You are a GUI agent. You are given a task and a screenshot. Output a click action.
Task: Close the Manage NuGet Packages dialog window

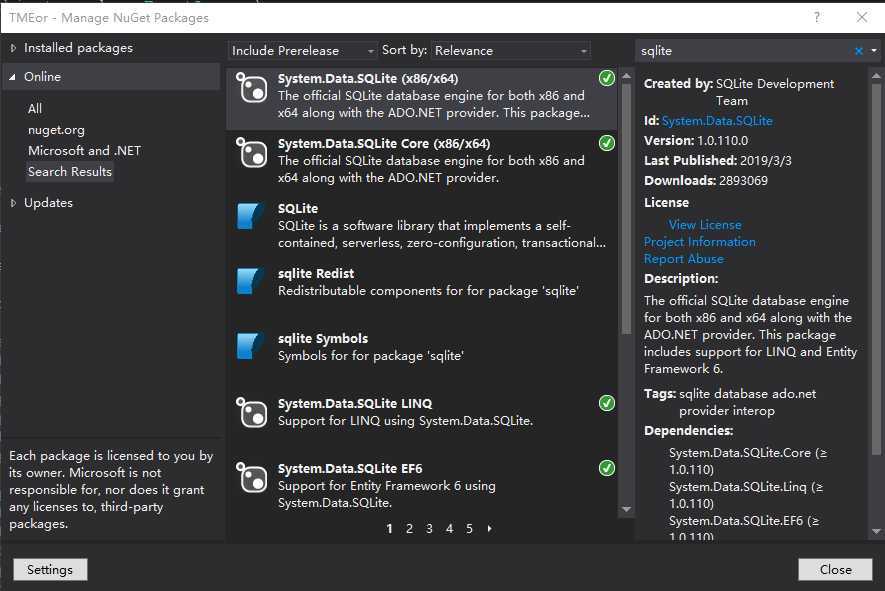[x=862, y=17]
